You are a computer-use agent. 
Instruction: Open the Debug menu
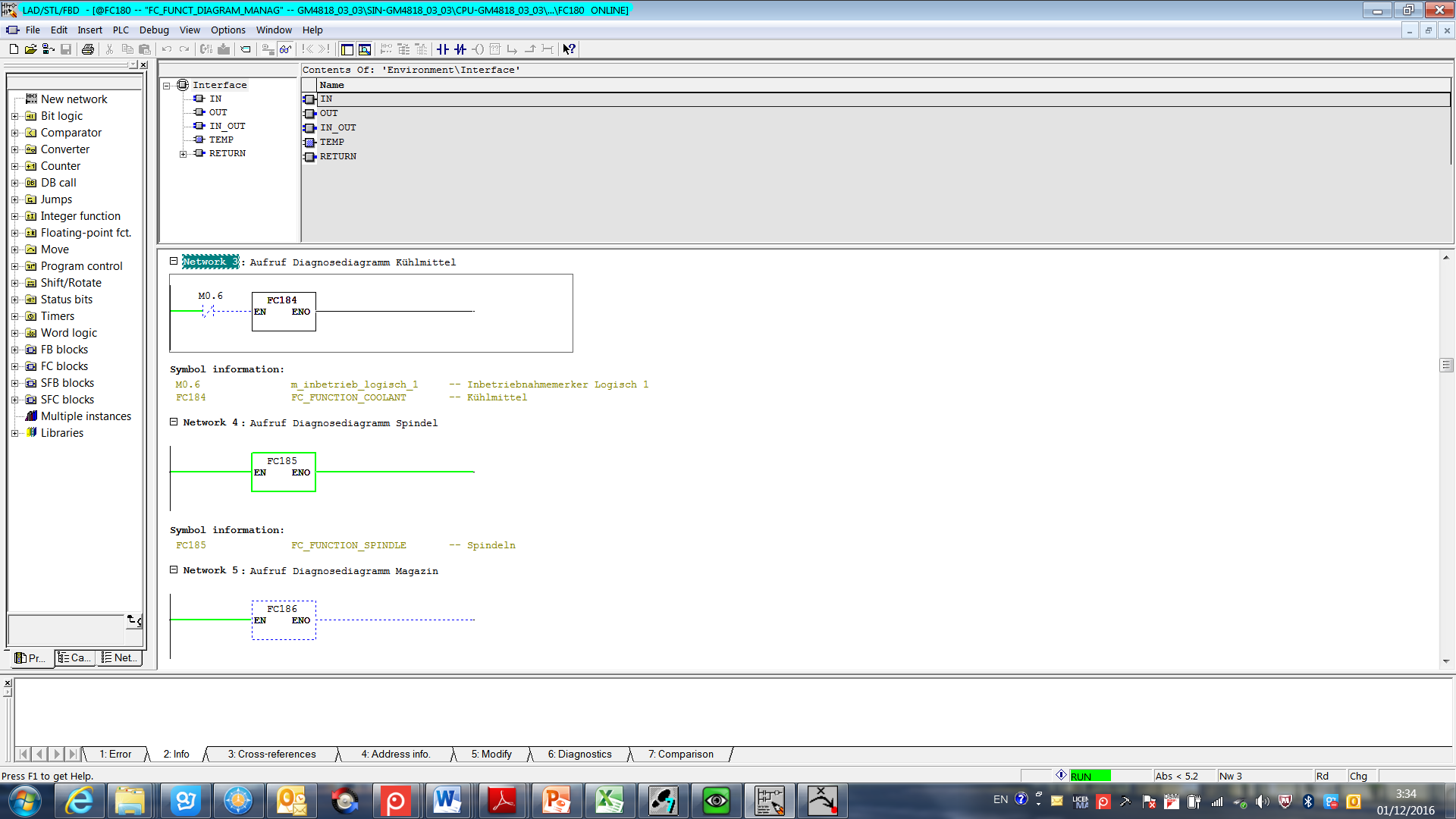point(154,30)
